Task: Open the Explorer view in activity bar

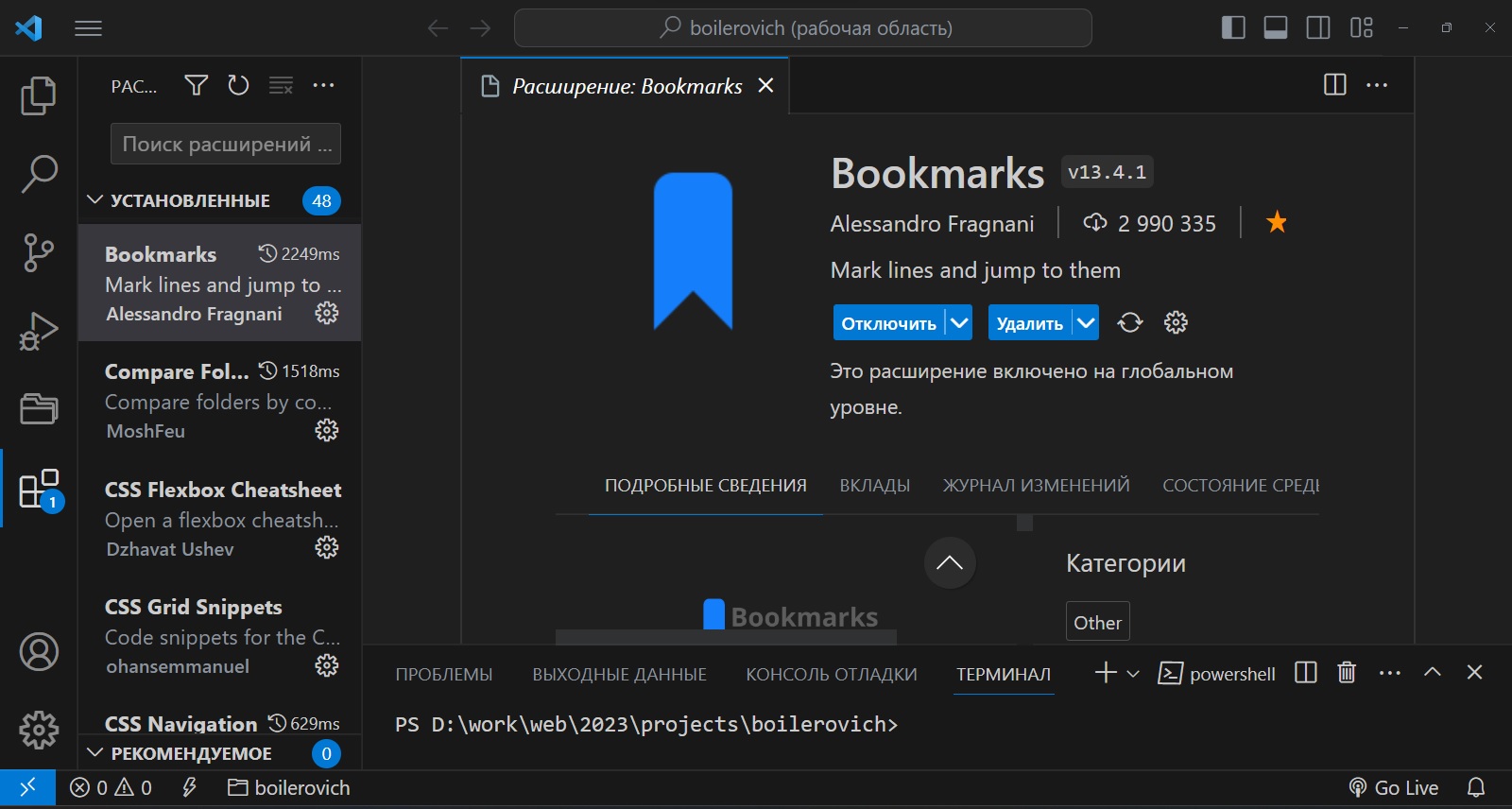Action: 39,95
